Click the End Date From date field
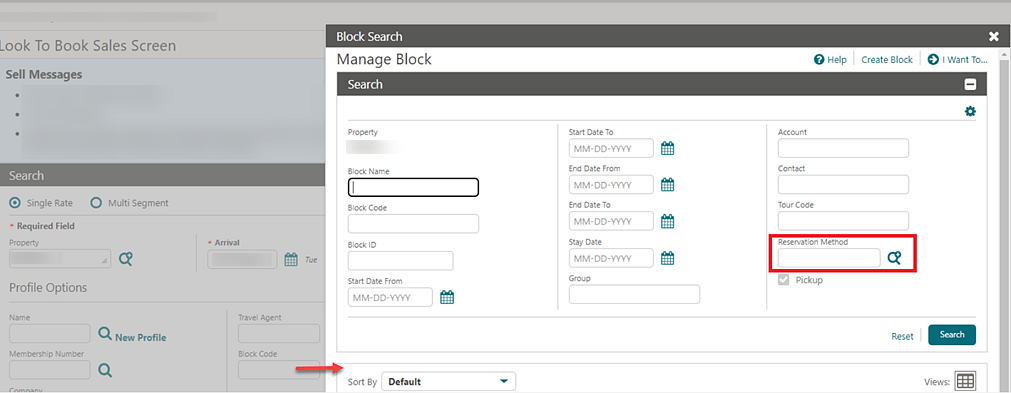The height and width of the screenshot is (393, 1011). point(611,185)
